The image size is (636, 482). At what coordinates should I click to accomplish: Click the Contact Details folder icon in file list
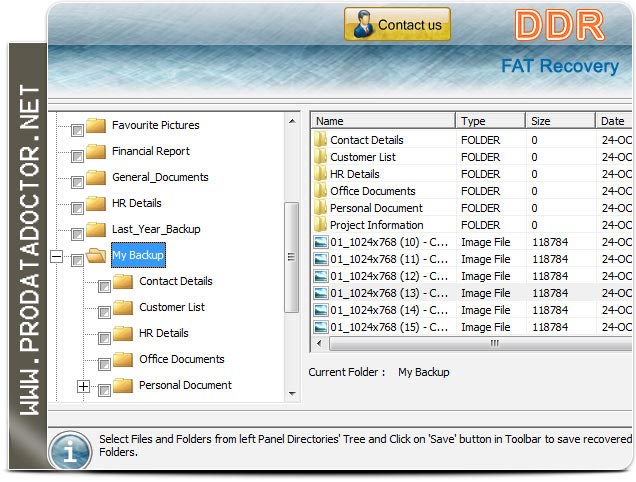pos(320,140)
